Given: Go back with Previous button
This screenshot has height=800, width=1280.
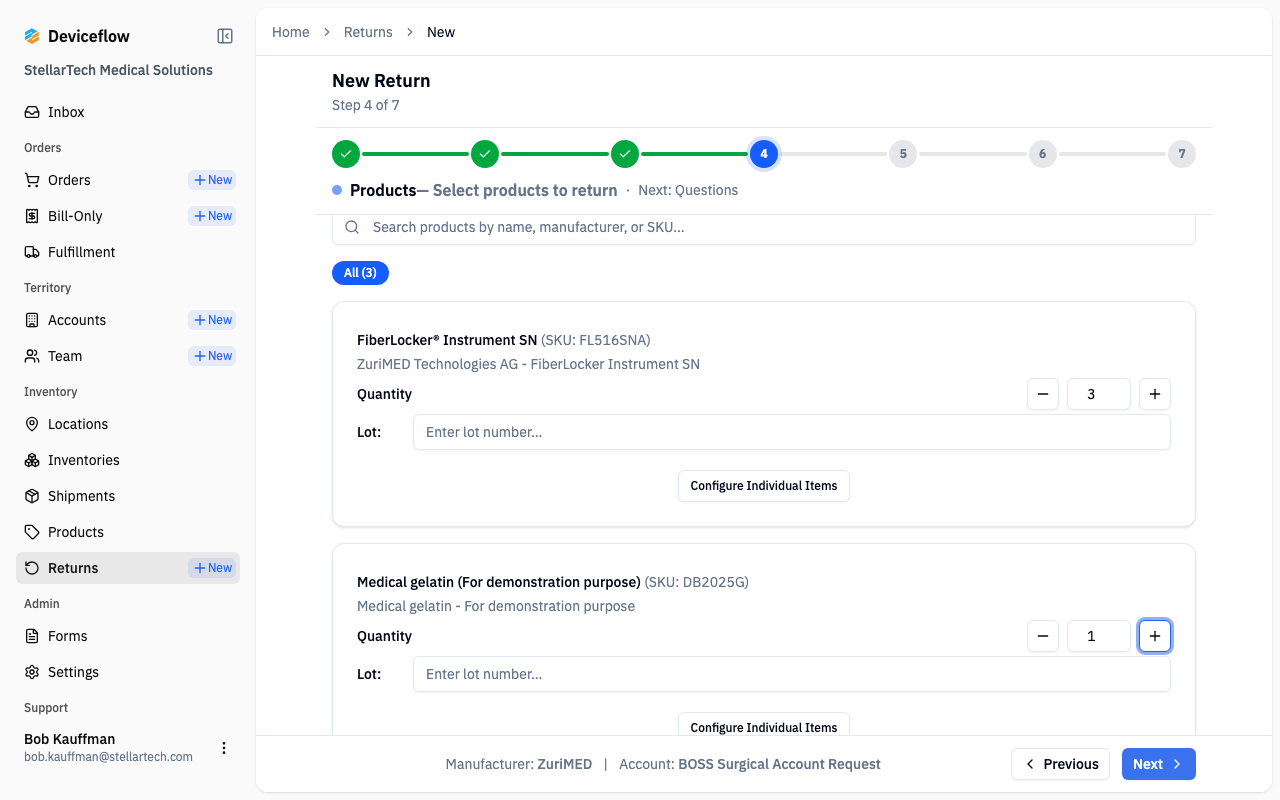Looking at the screenshot, I should (1060, 764).
